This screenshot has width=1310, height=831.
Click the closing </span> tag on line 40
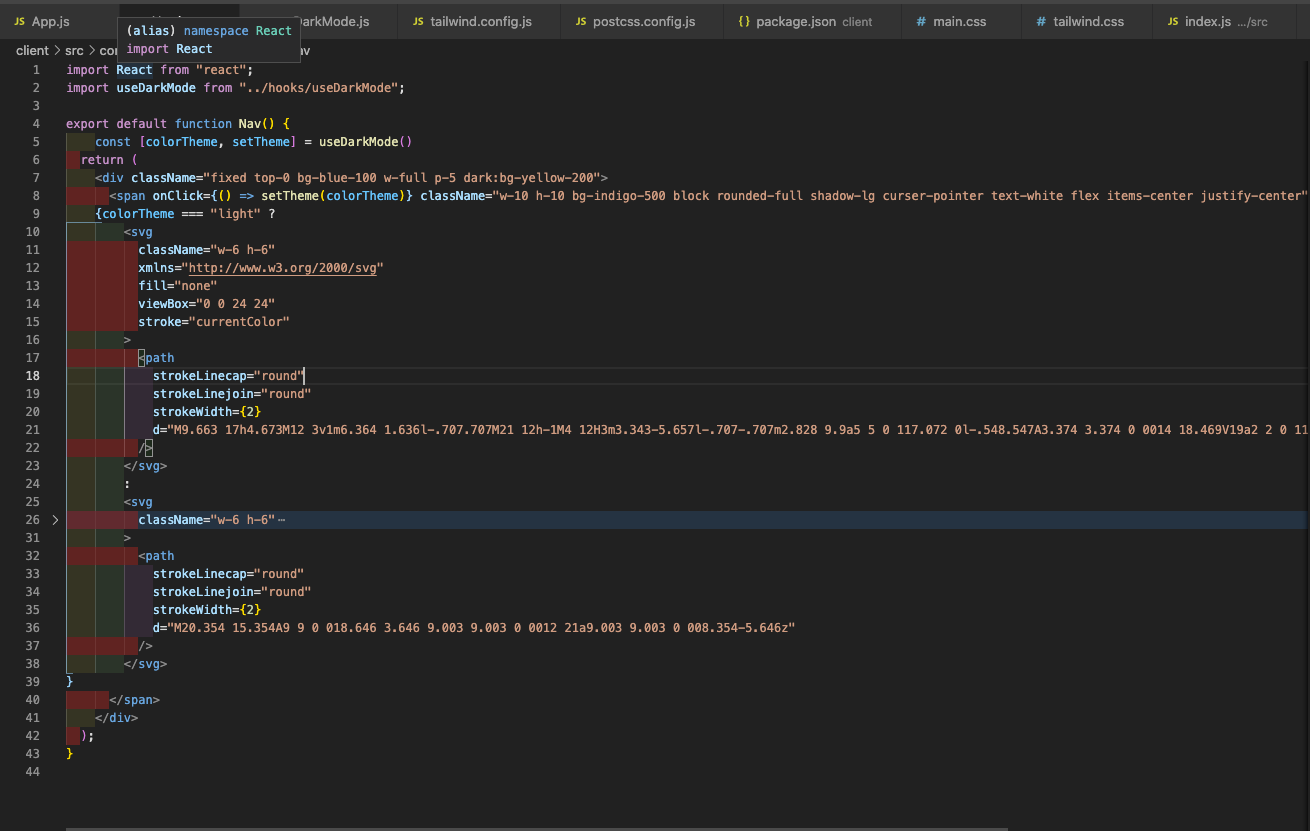click(x=135, y=700)
